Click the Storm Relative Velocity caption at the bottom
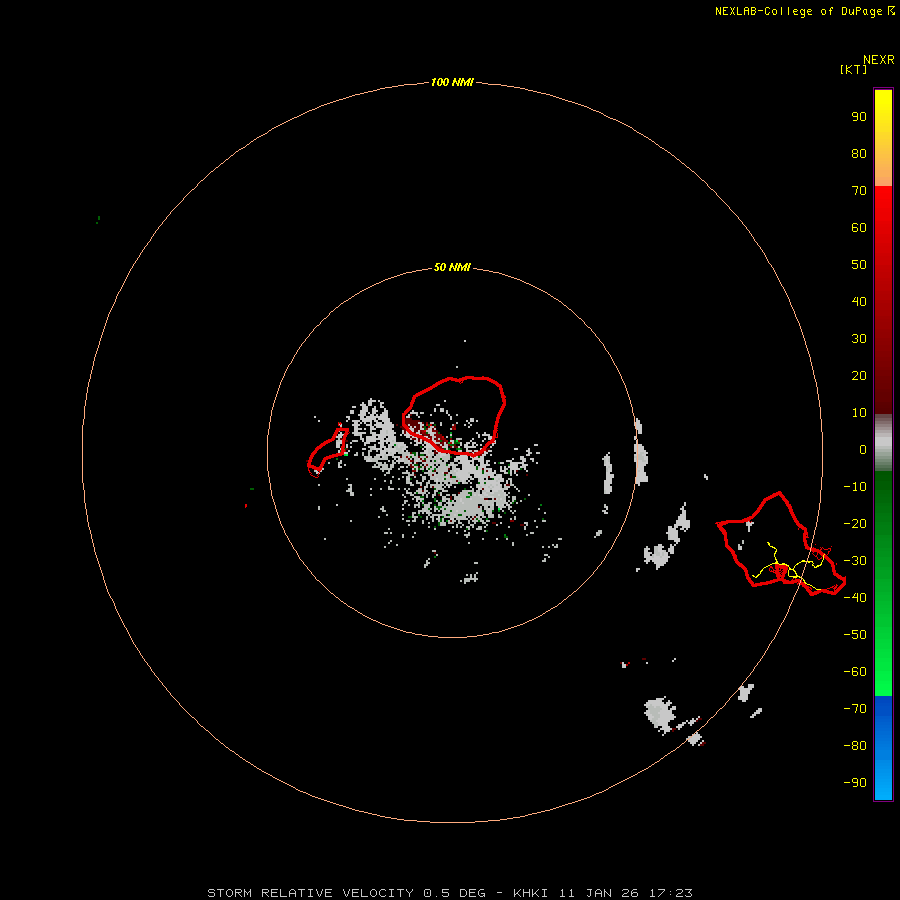 pos(449,893)
